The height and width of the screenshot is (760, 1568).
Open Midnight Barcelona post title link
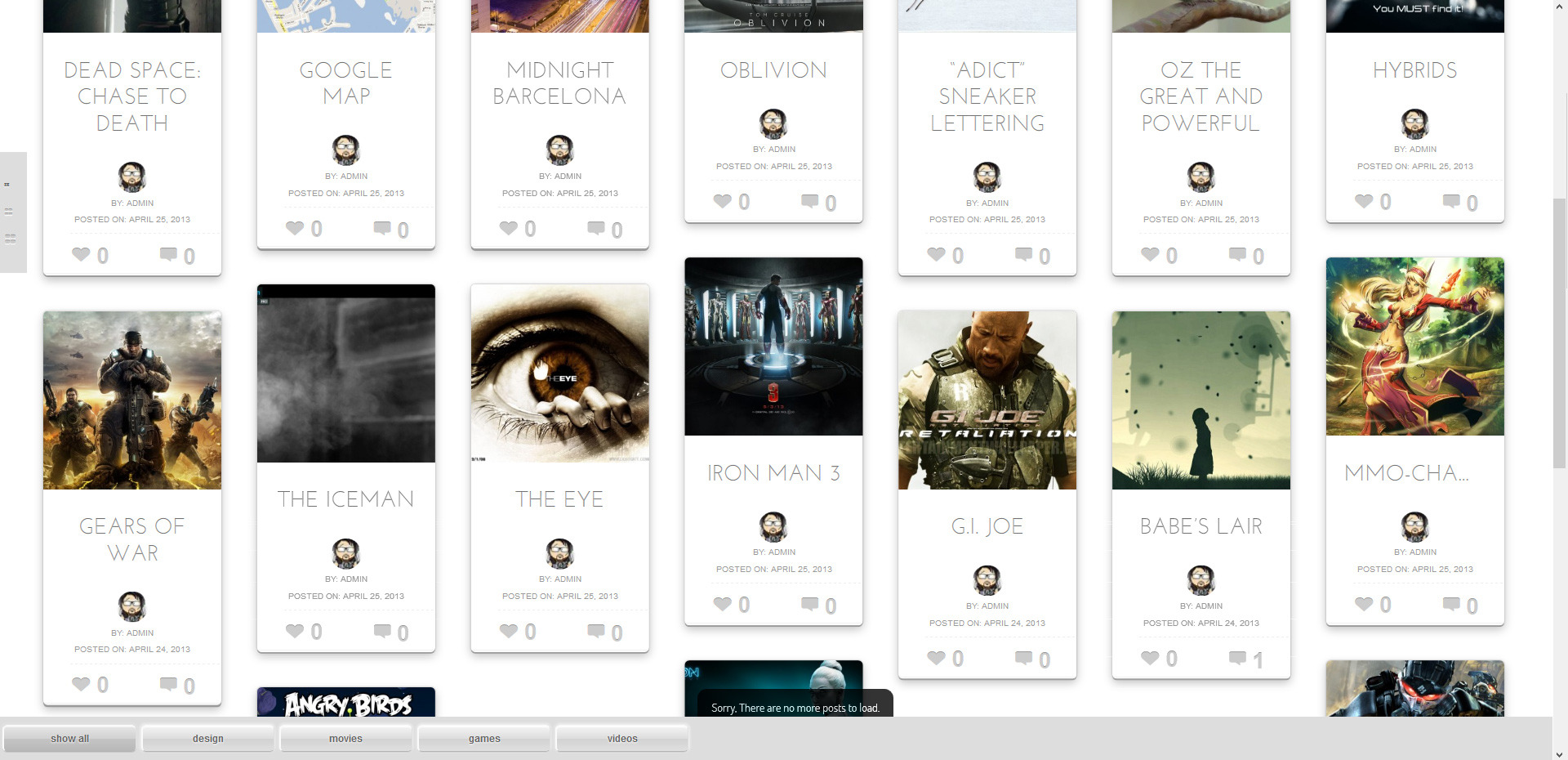(559, 83)
